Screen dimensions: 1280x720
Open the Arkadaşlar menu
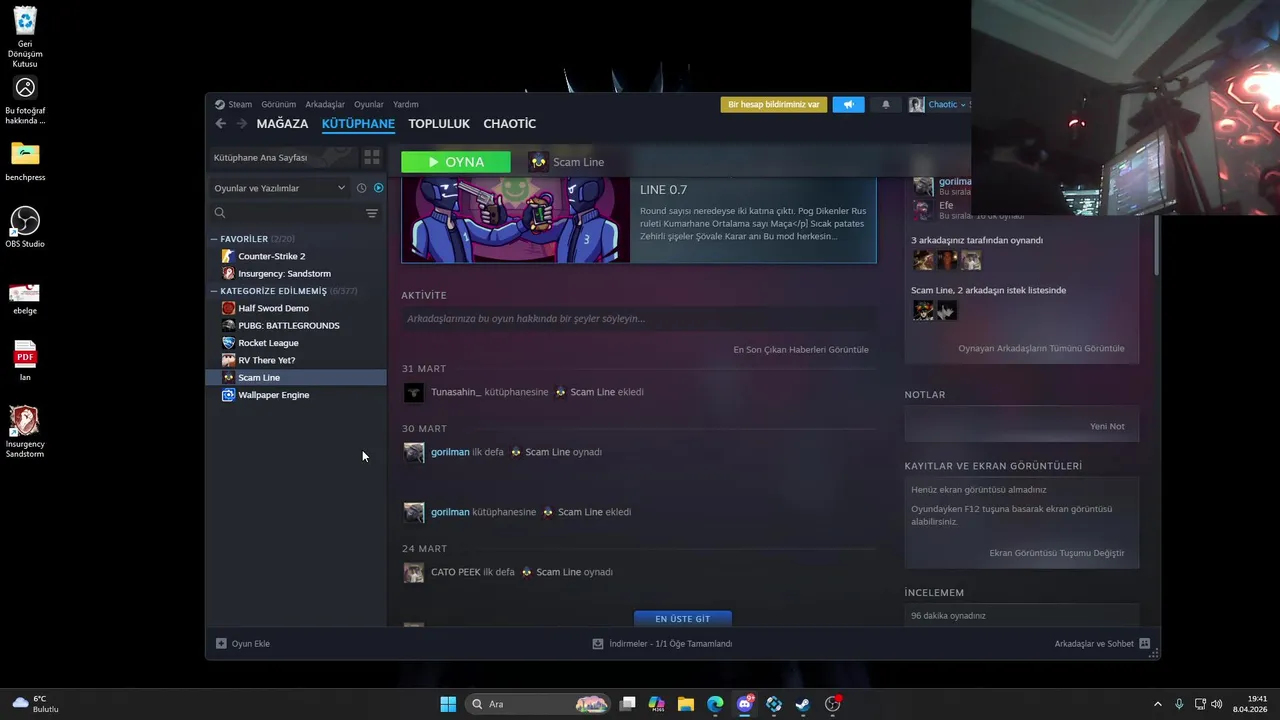click(x=325, y=104)
